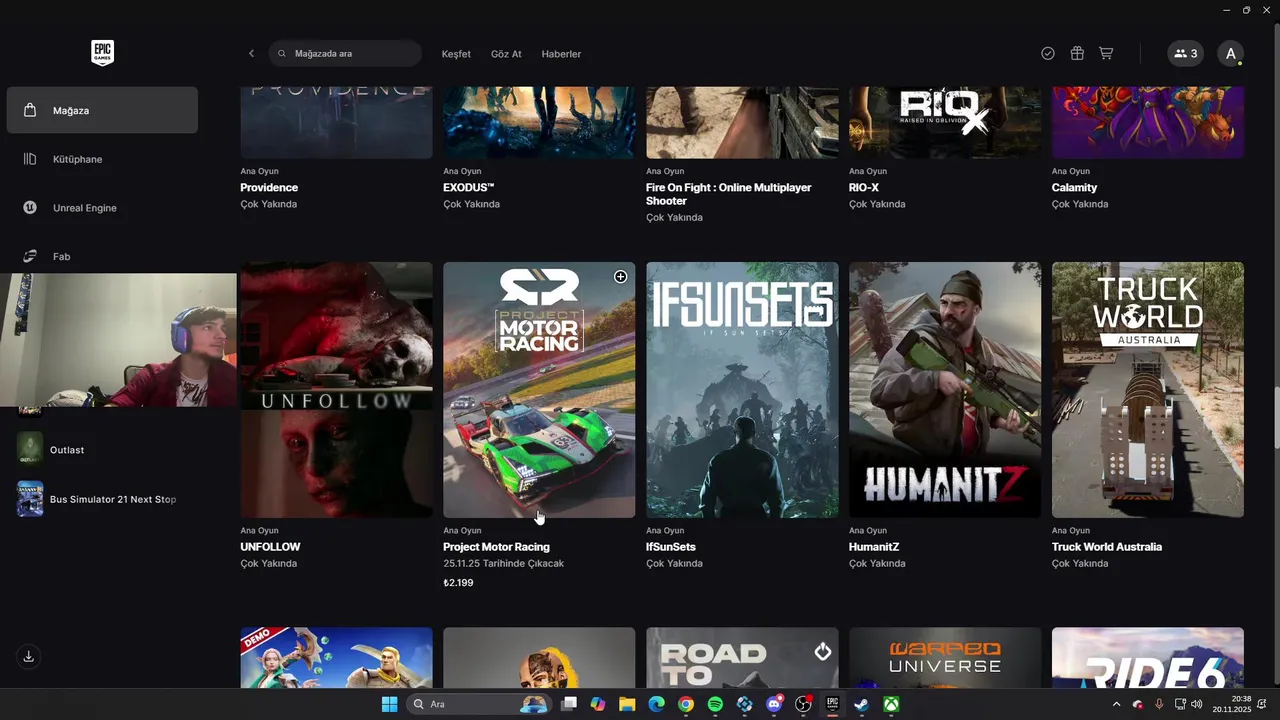Open the downloads icon in sidebar
The width and height of the screenshot is (1280, 720).
(29, 657)
